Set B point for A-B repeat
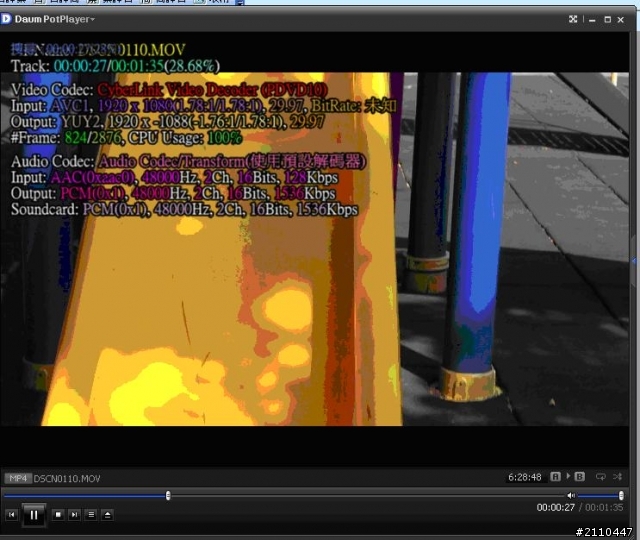Viewport: 640px width, 540px height. pos(580,477)
